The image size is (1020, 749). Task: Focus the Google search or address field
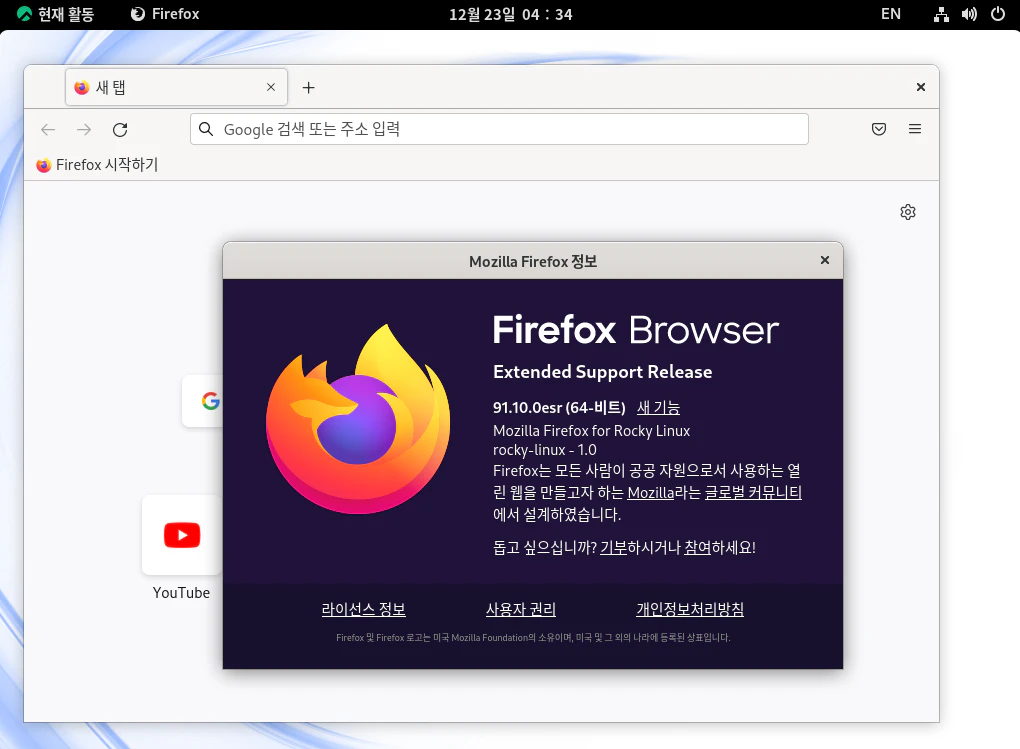tap(499, 129)
